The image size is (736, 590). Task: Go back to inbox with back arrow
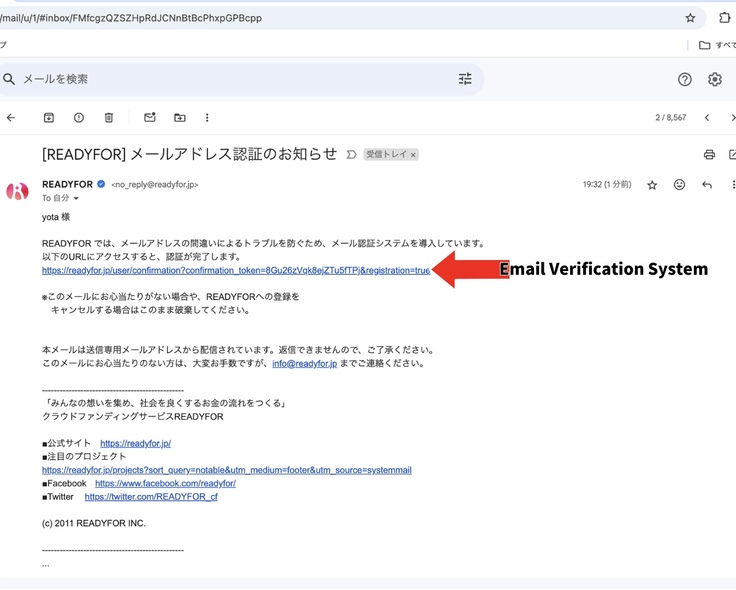(x=11, y=118)
